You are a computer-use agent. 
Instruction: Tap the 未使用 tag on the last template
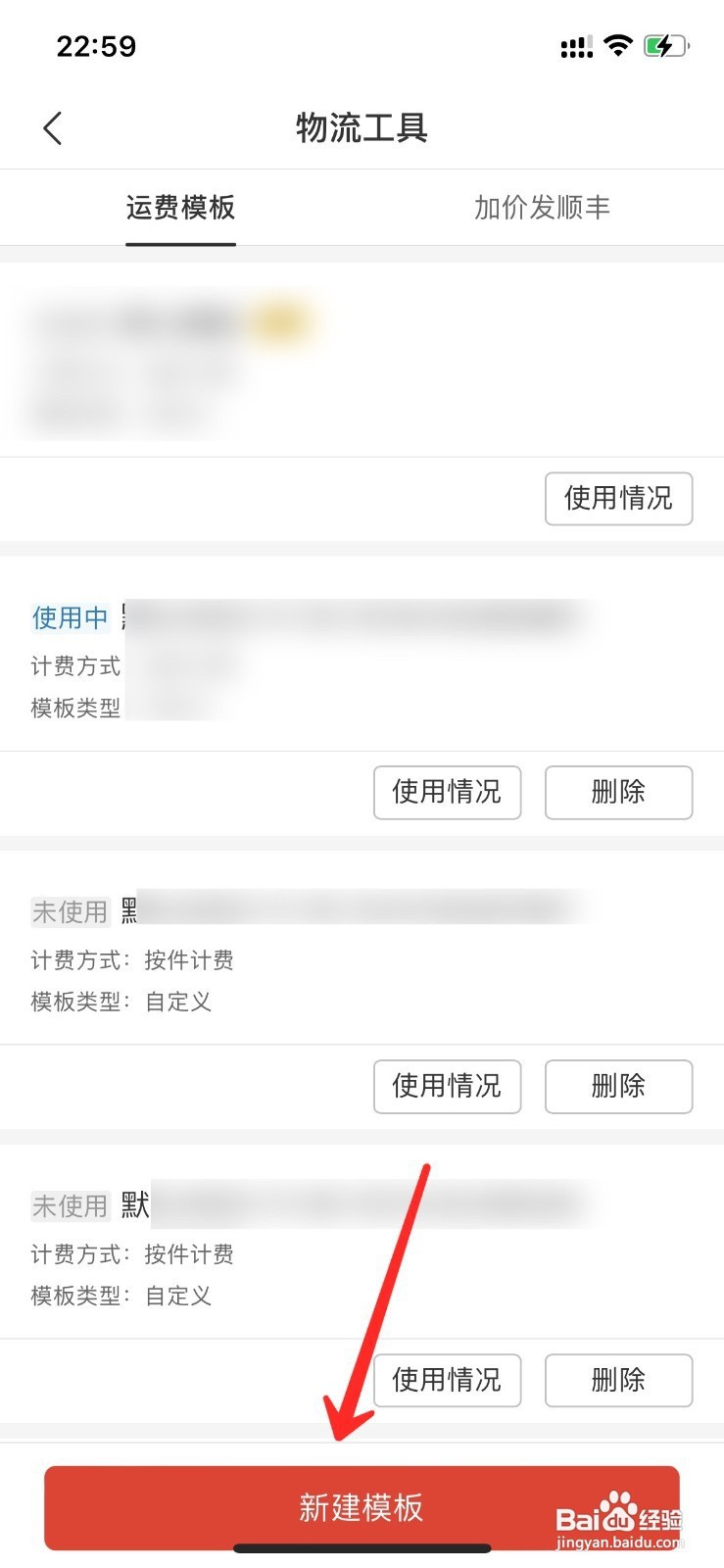pyautogui.click(x=70, y=1205)
